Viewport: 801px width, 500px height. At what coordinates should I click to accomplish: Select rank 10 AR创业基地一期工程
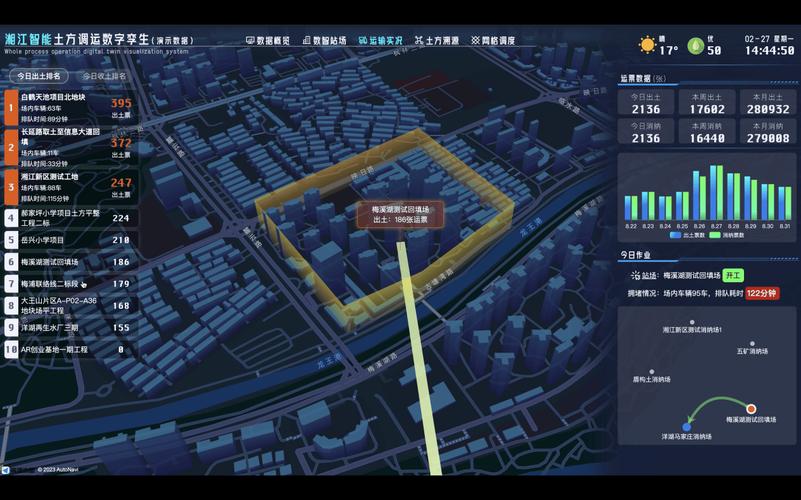tap(71, 350)
